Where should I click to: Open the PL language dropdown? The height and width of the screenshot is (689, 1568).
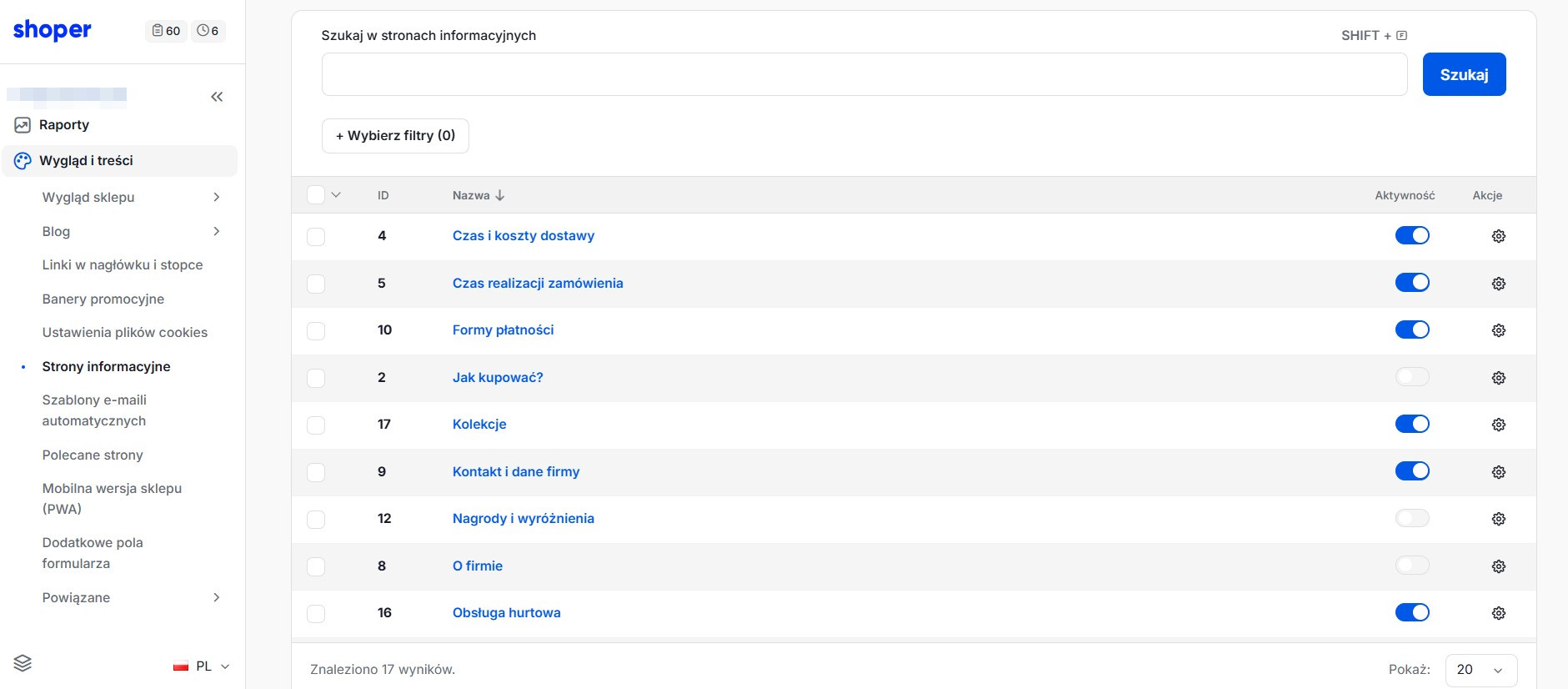click(x=202, y=666)
